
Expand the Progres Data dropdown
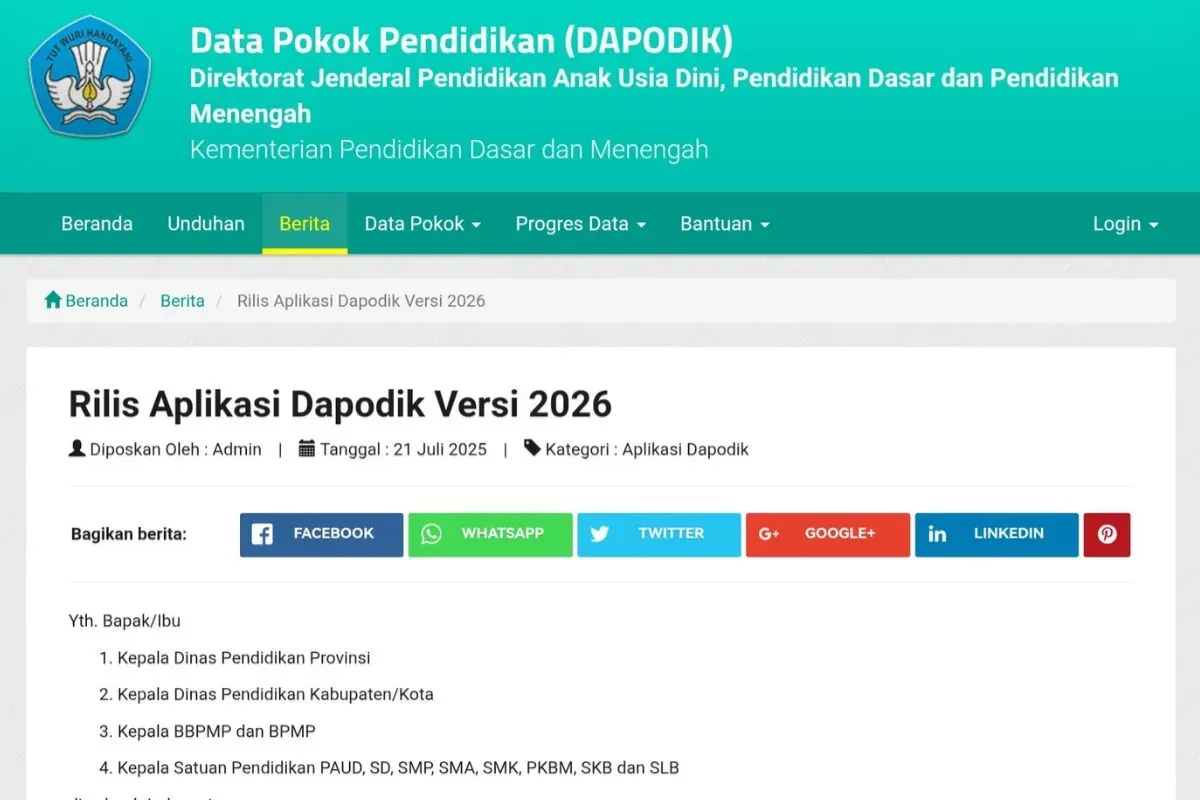[x=581, y=224]
